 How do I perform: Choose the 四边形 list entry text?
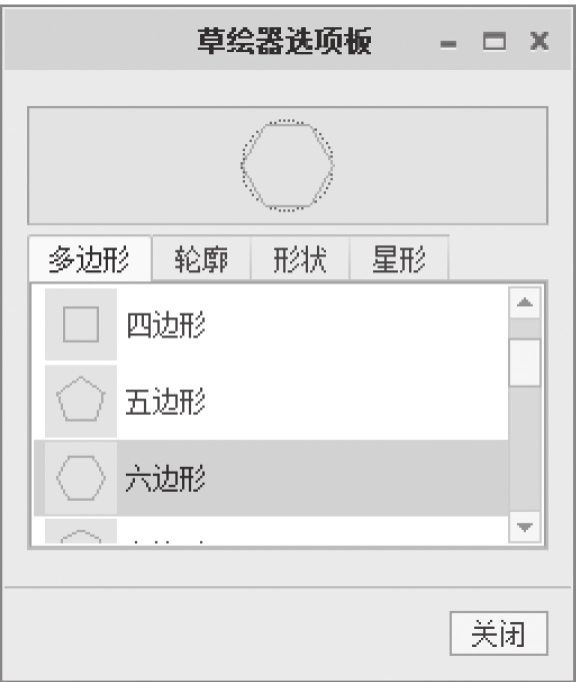tap(166, 324)
